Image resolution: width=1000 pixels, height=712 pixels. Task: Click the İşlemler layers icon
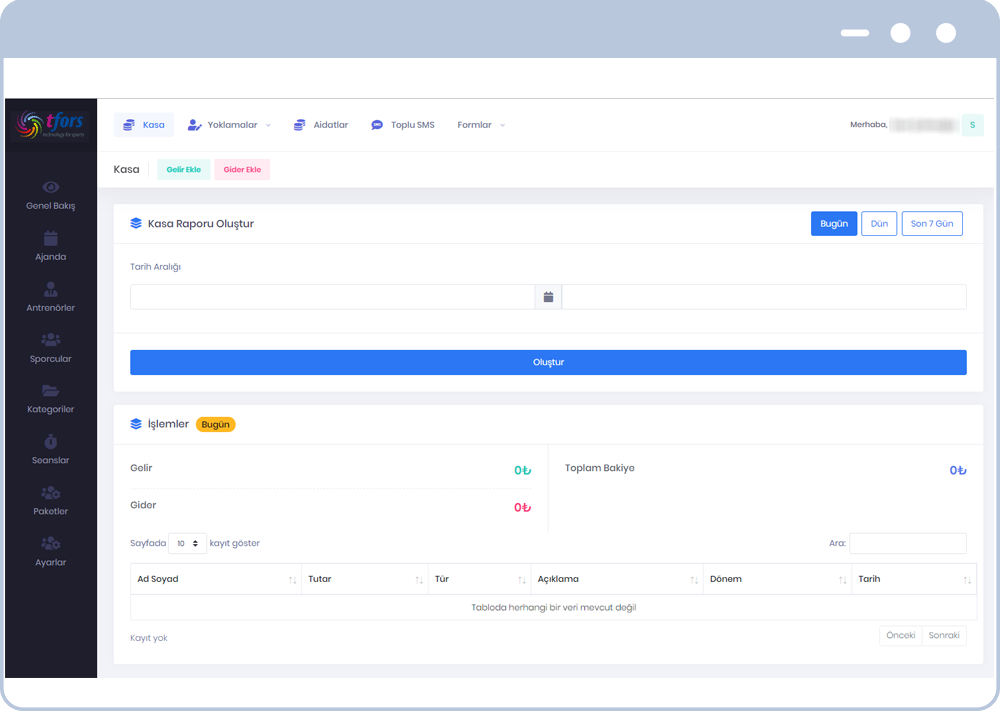[136, 424]
